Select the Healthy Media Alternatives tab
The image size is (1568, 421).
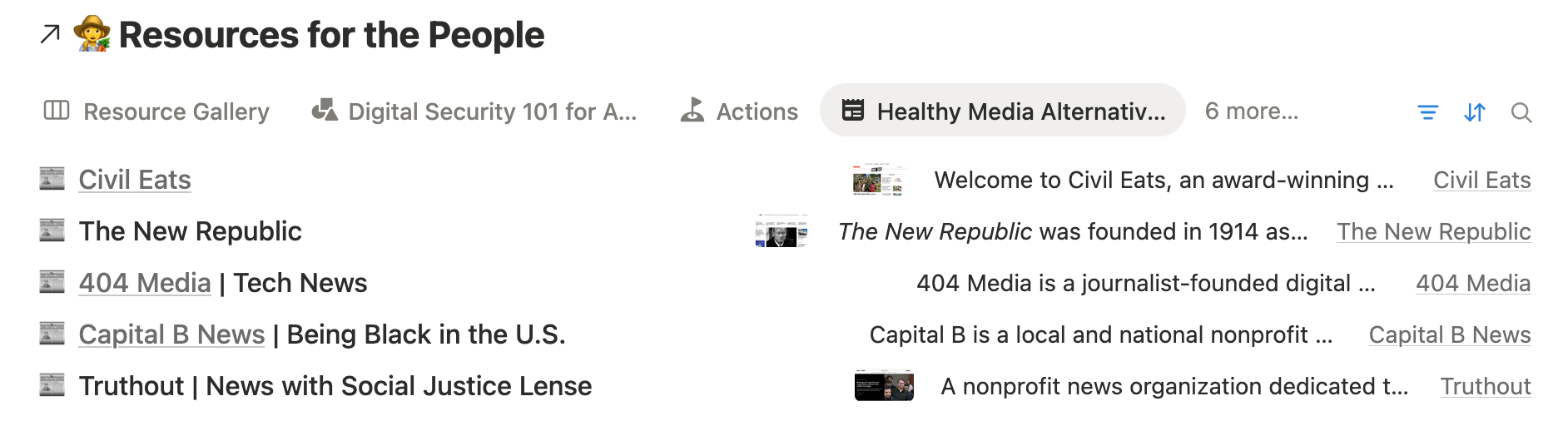click(1003, 111)
